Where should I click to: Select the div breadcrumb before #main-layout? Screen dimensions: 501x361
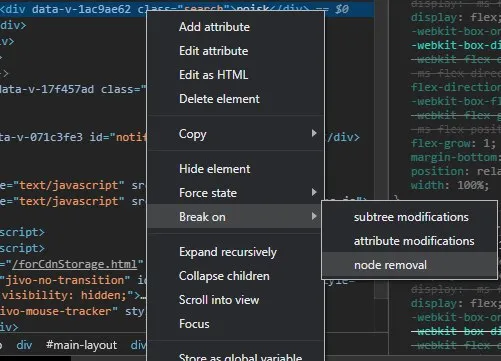click(24, 345)
